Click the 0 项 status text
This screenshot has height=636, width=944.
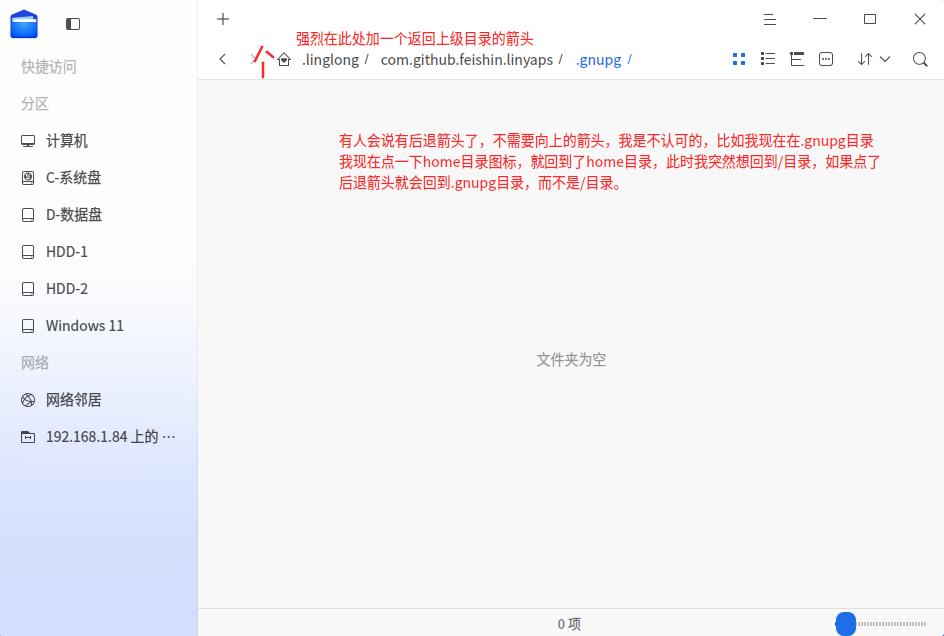click(x=569, y=624)
